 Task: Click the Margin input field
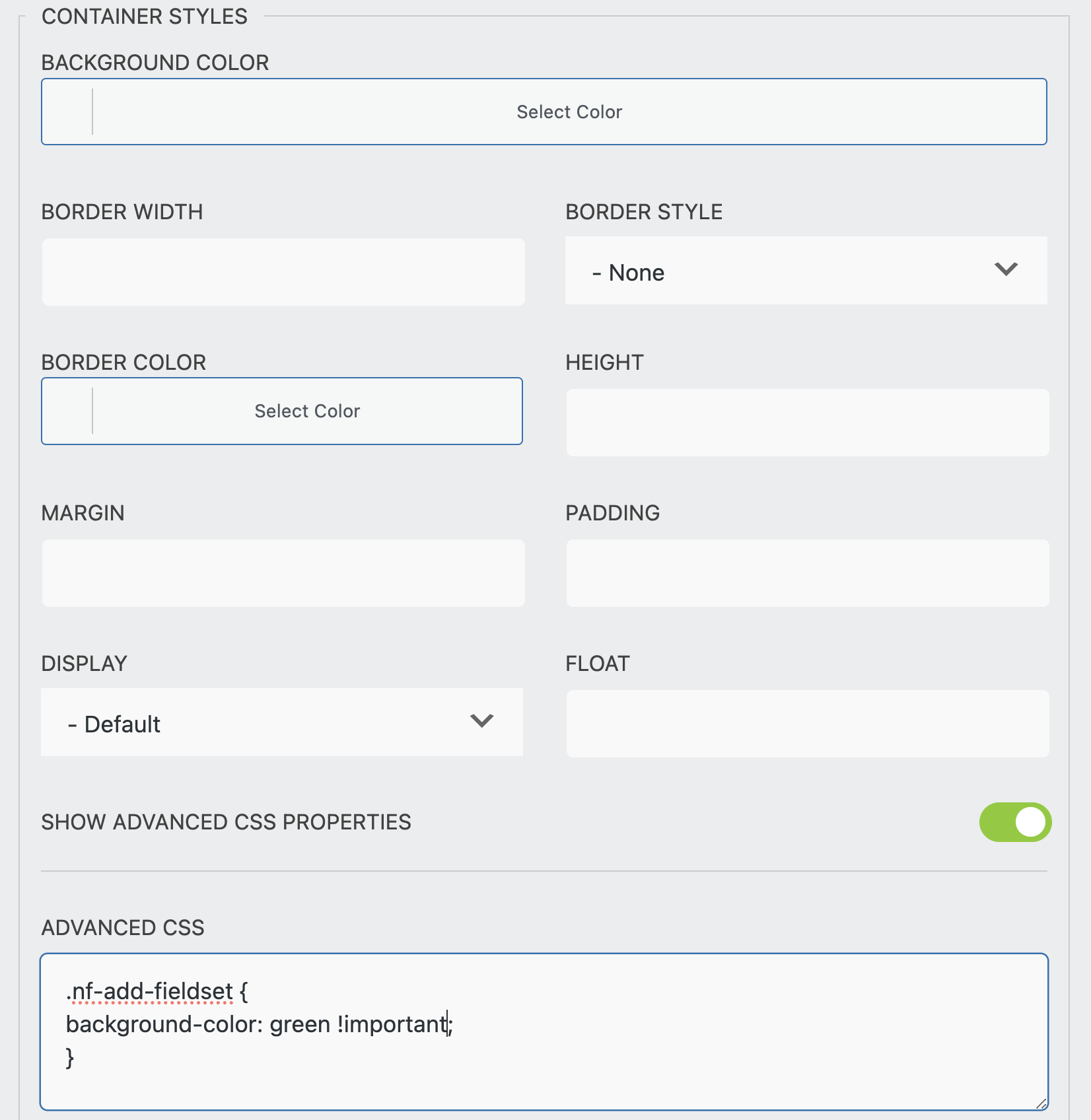pyautogui.click(x=282, y=573)
